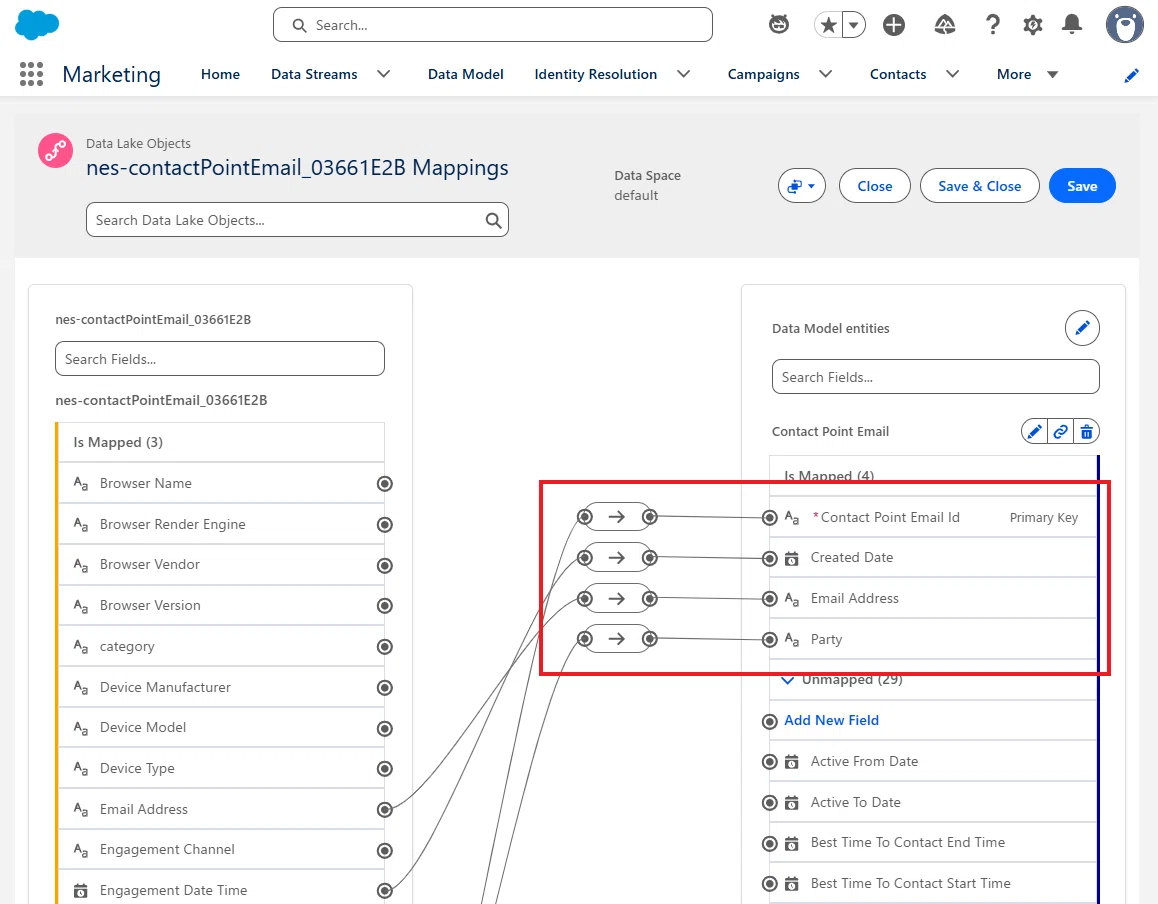Expand the Data Streams menu chevron
This screenshot has width=1158, height=904.
383,74
